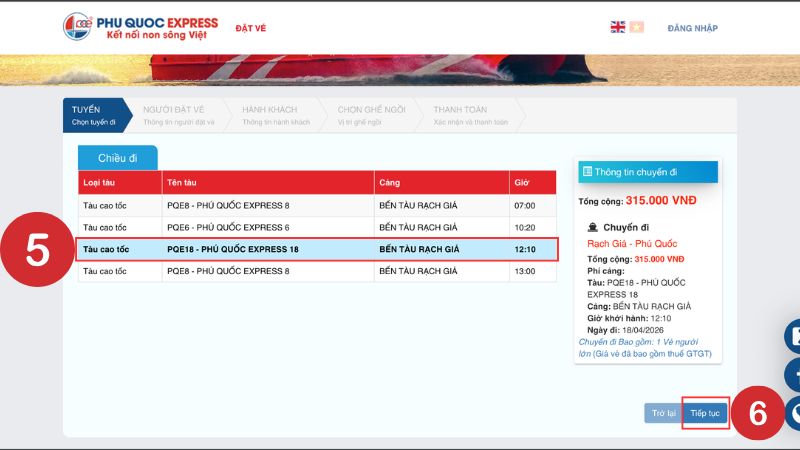Switch language with the Vietnam flag icon
Viewport: 800px width, 450px height.
(637, 27)
